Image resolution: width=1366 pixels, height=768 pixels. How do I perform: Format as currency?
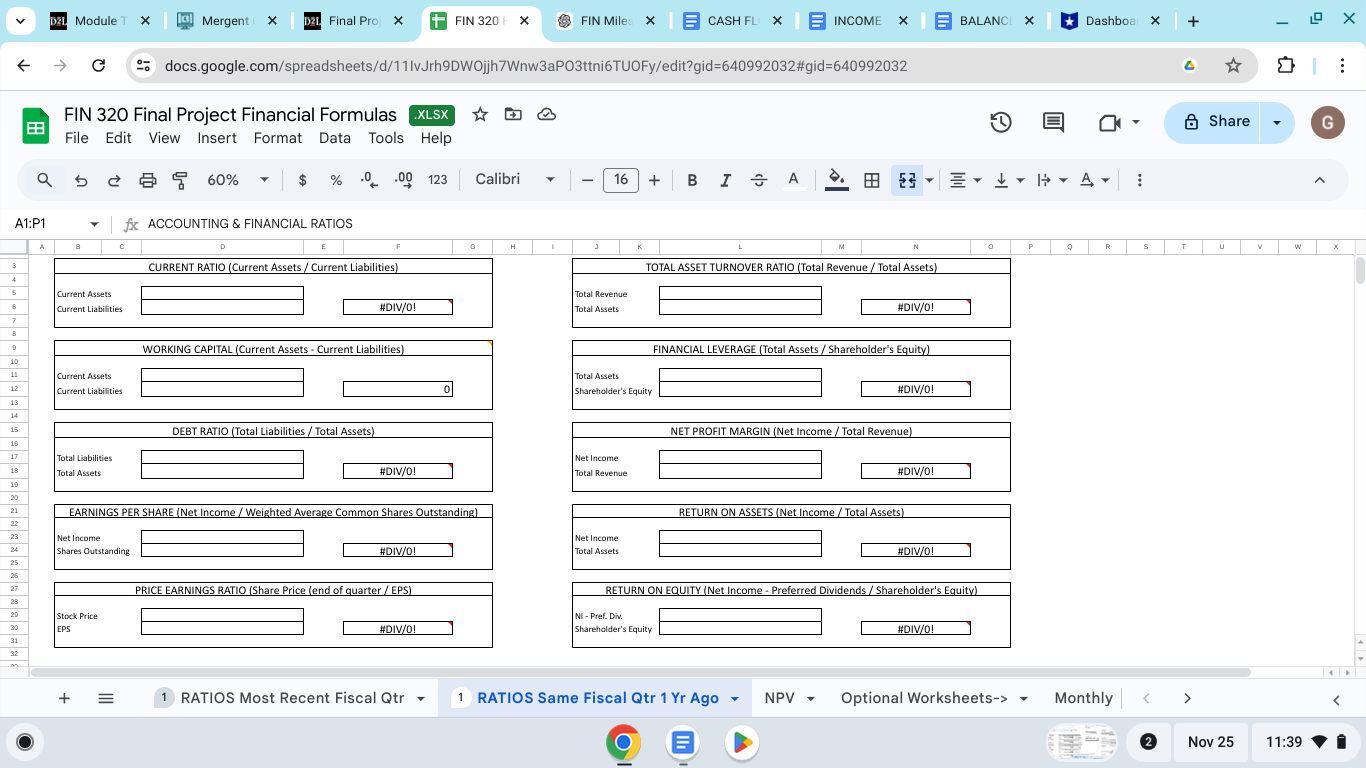[303, 180]
